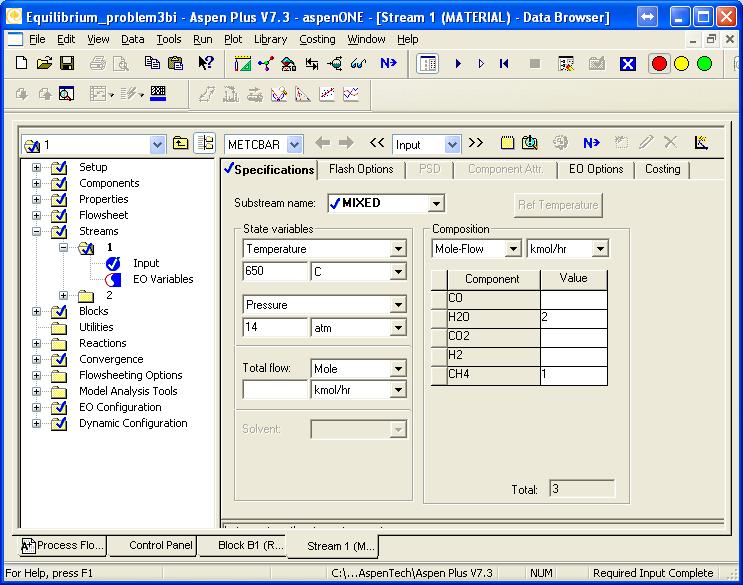Click the glasses Data Browser icon
This screenshot has width=743, height=585.
[x=359, y=63]
